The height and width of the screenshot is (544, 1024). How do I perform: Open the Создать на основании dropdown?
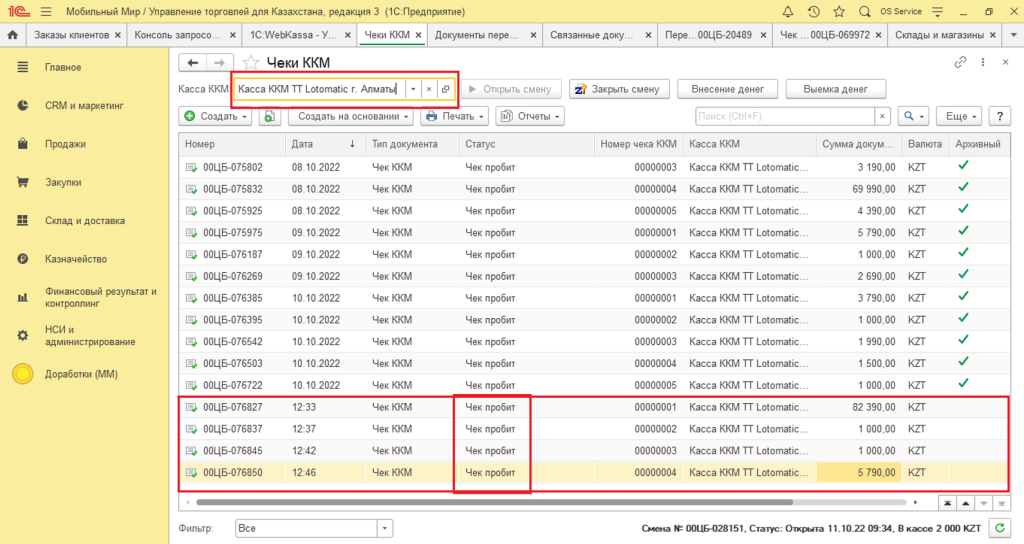pyautogui.click(x=351, y=116)
